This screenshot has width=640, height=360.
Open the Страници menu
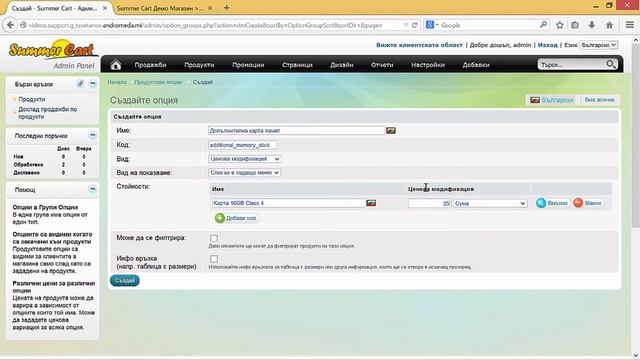[297, 64]
